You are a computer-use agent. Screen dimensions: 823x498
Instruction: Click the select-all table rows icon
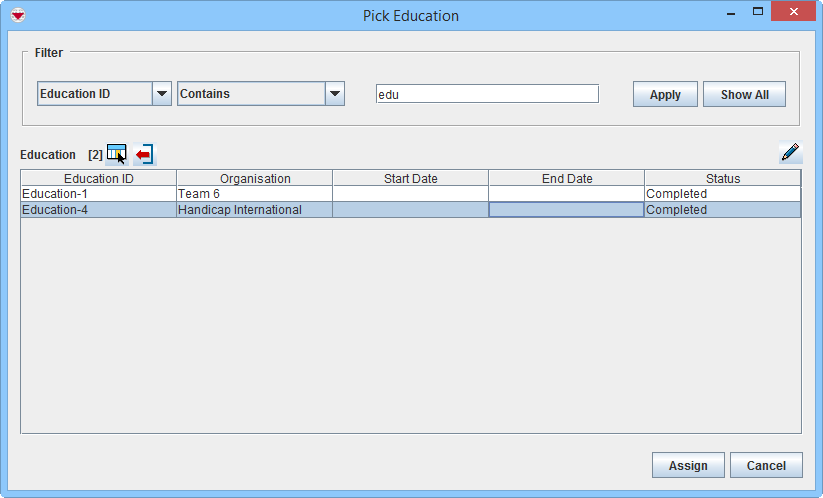[x=116, y=154]
